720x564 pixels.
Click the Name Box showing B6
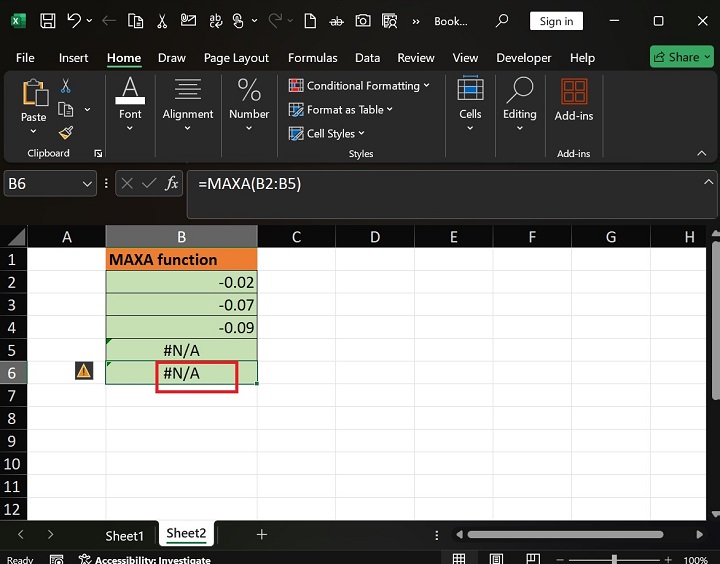pyautogui.click(x=50, y=184)
